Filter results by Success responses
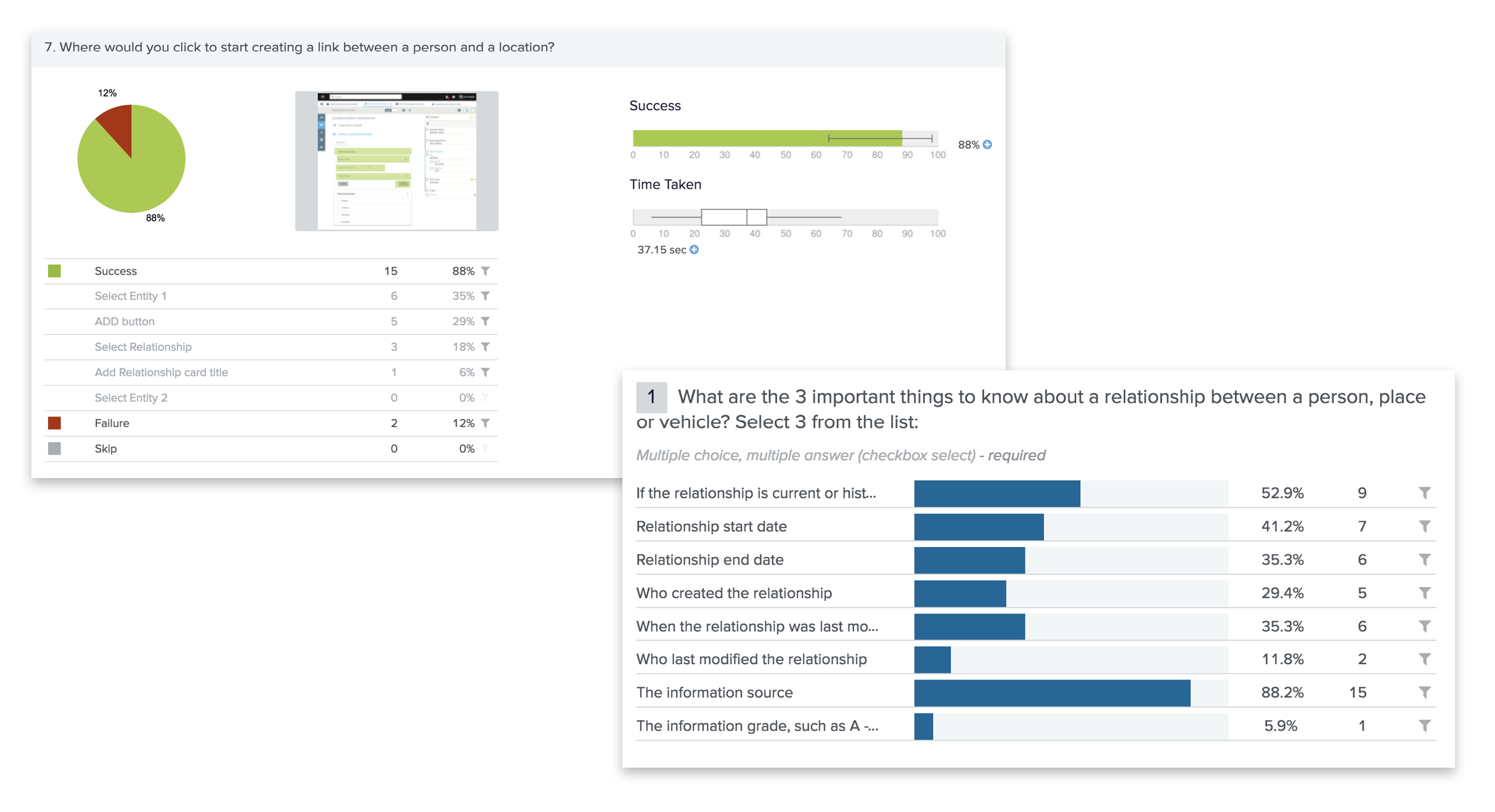The image size is (1495, 812). pyautogui.click(x=486, y=270)
